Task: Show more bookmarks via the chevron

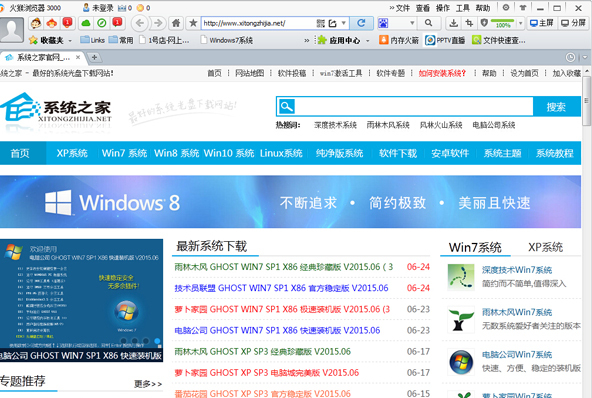Action: pyautogui.click(x=307, y=40)
